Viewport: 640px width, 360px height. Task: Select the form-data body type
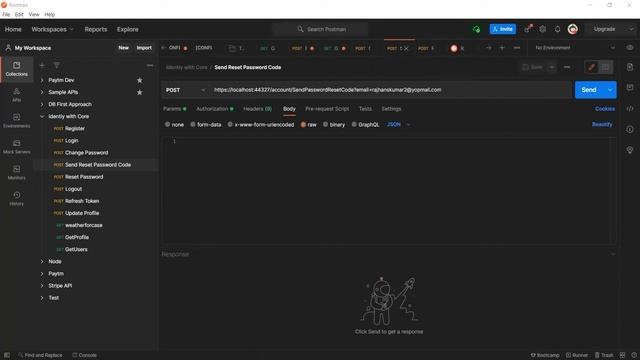click(x=206, y=124)
